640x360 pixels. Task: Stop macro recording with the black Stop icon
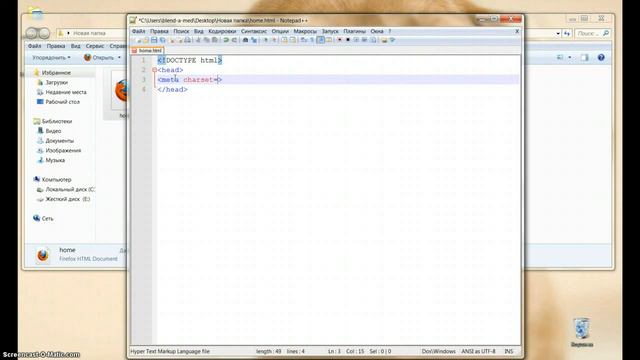click(348, 40)
